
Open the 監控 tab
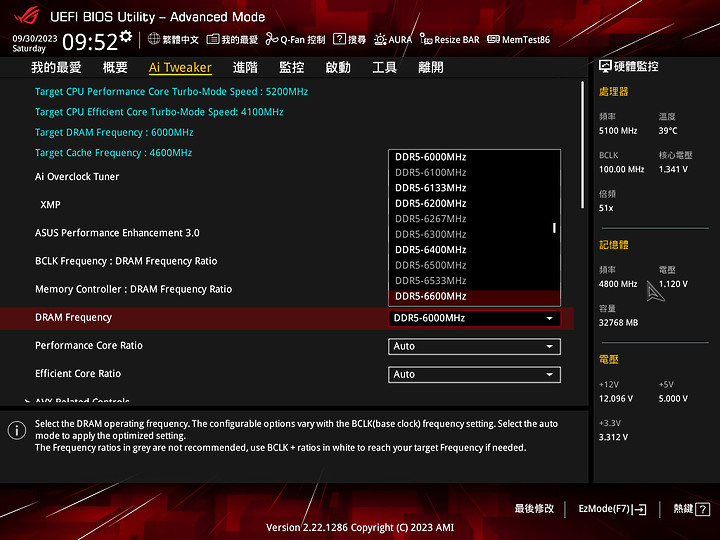click(292, 68)
